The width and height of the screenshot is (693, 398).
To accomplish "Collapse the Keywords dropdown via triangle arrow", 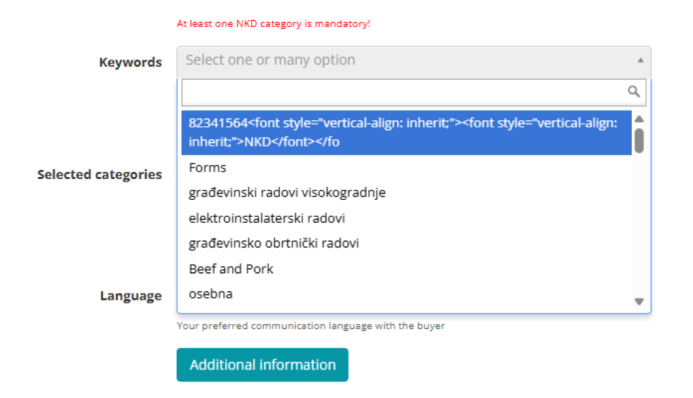I will [640, 60].
